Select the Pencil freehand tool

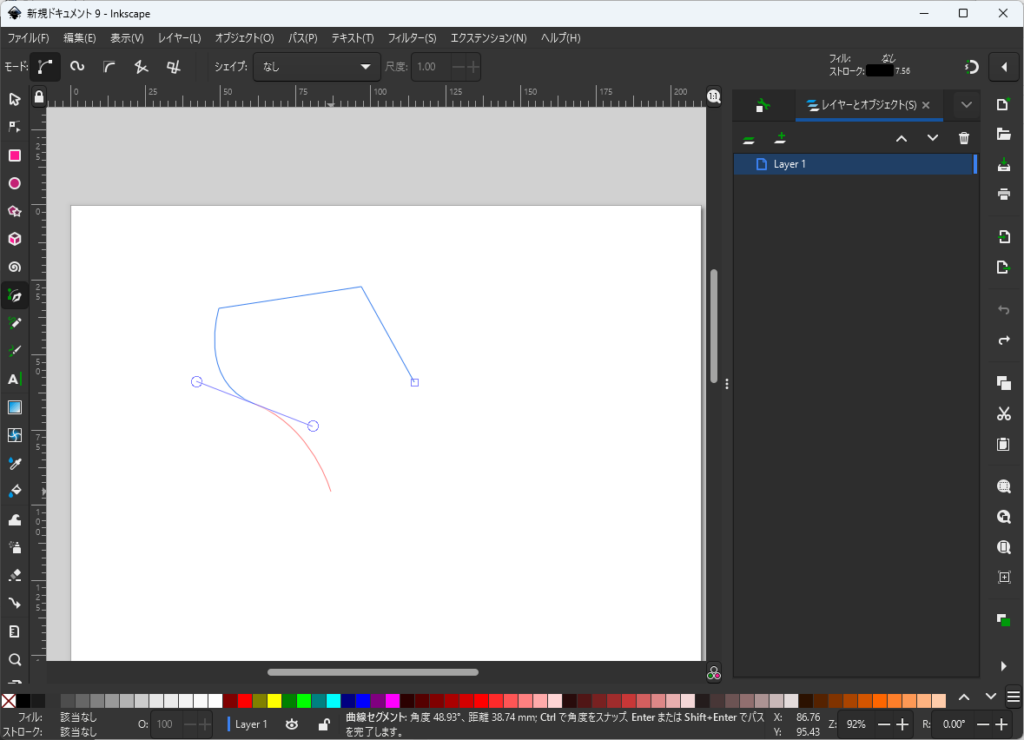tap(14, 323)
